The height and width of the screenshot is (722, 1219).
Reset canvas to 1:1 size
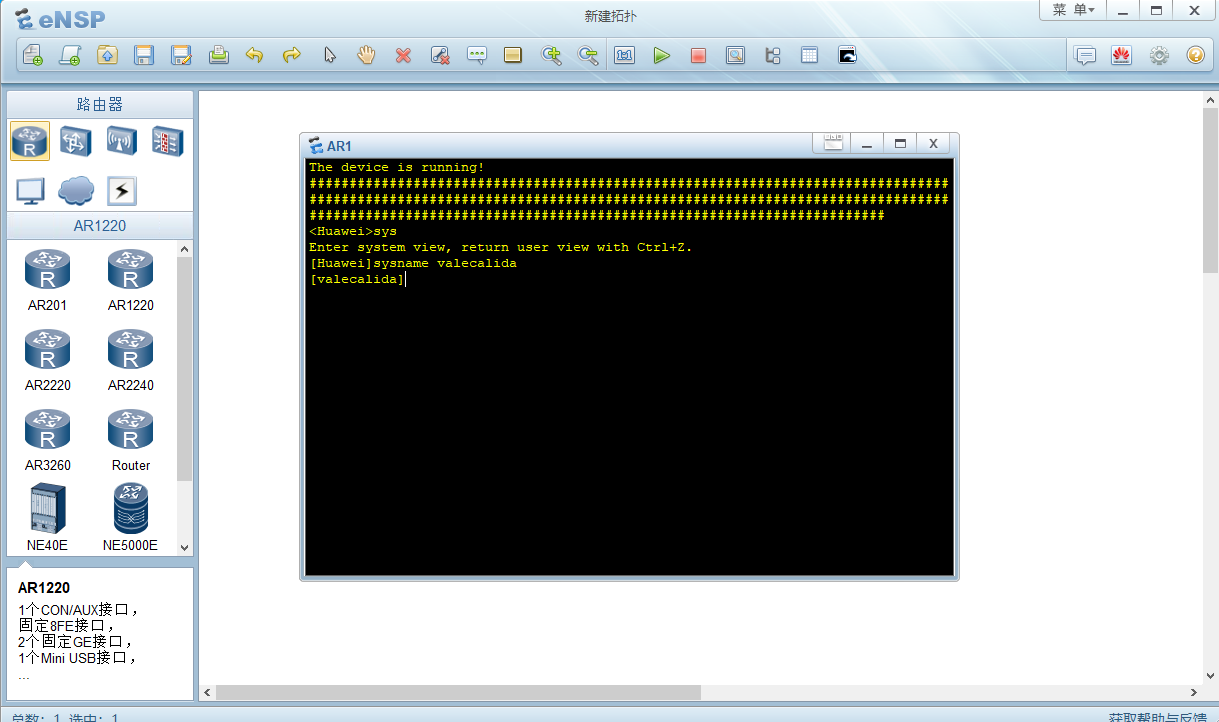tap(625, 55)
